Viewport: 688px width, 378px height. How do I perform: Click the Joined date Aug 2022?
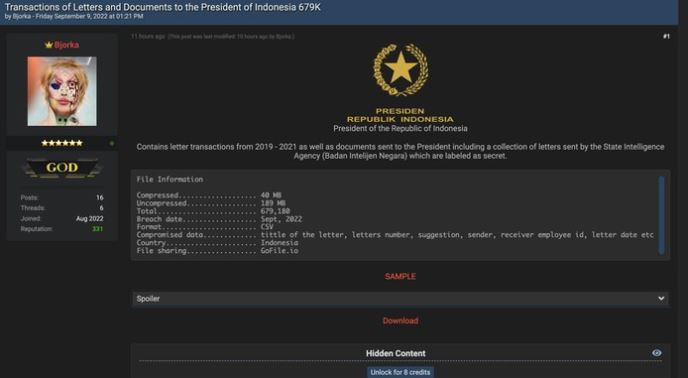[x=90, y=218]
